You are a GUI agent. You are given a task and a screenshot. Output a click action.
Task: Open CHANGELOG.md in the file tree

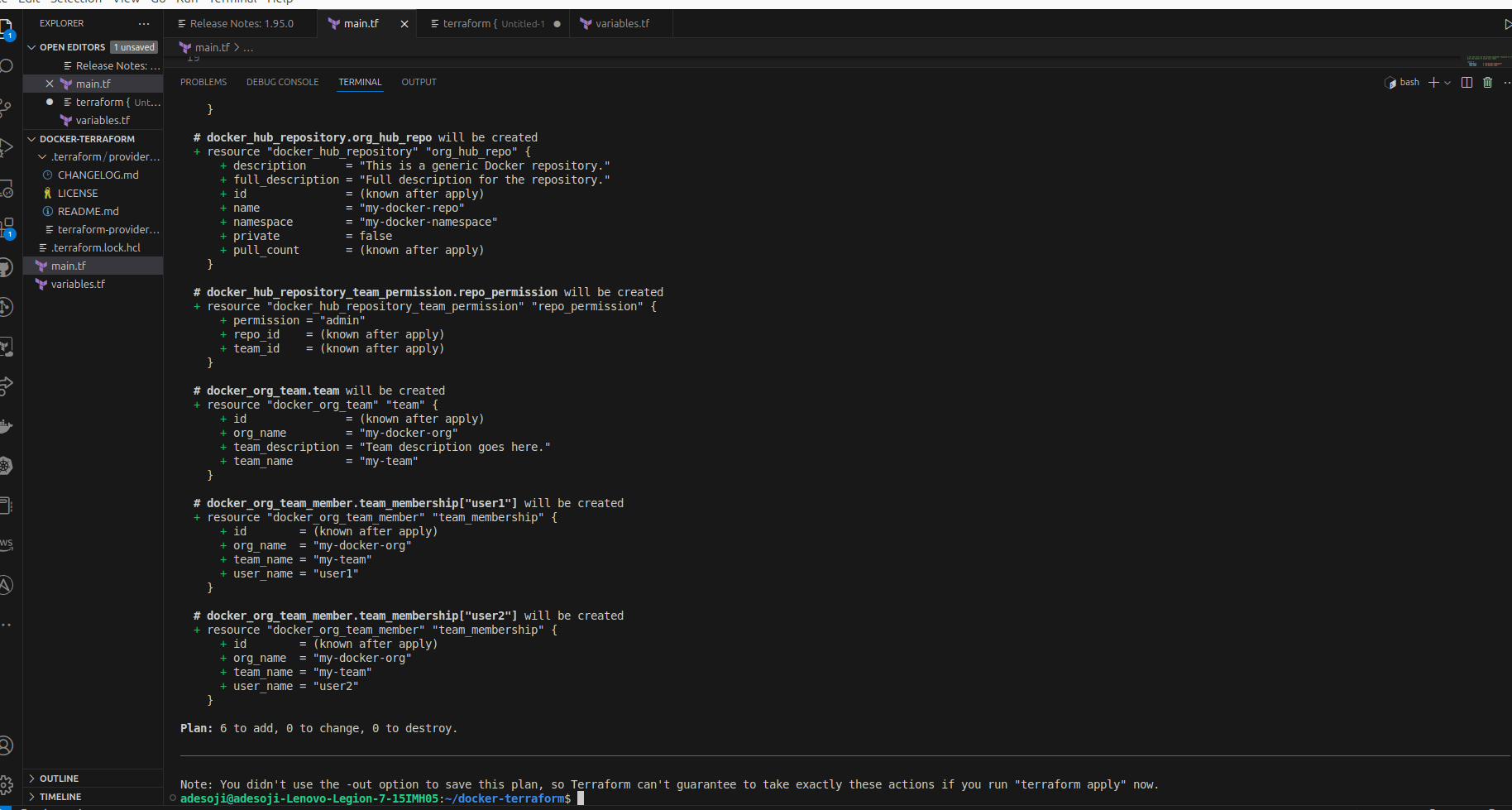tap(98, 175)
